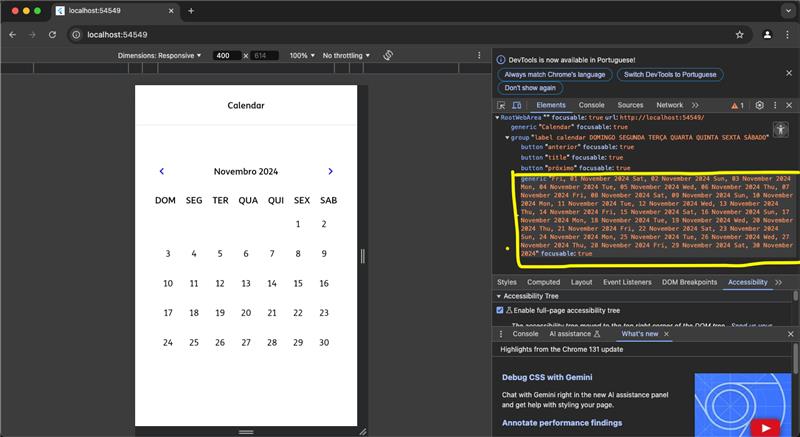Open the No throttling dropdown
This screenshot has width=800, height=437.
point(346,55)
